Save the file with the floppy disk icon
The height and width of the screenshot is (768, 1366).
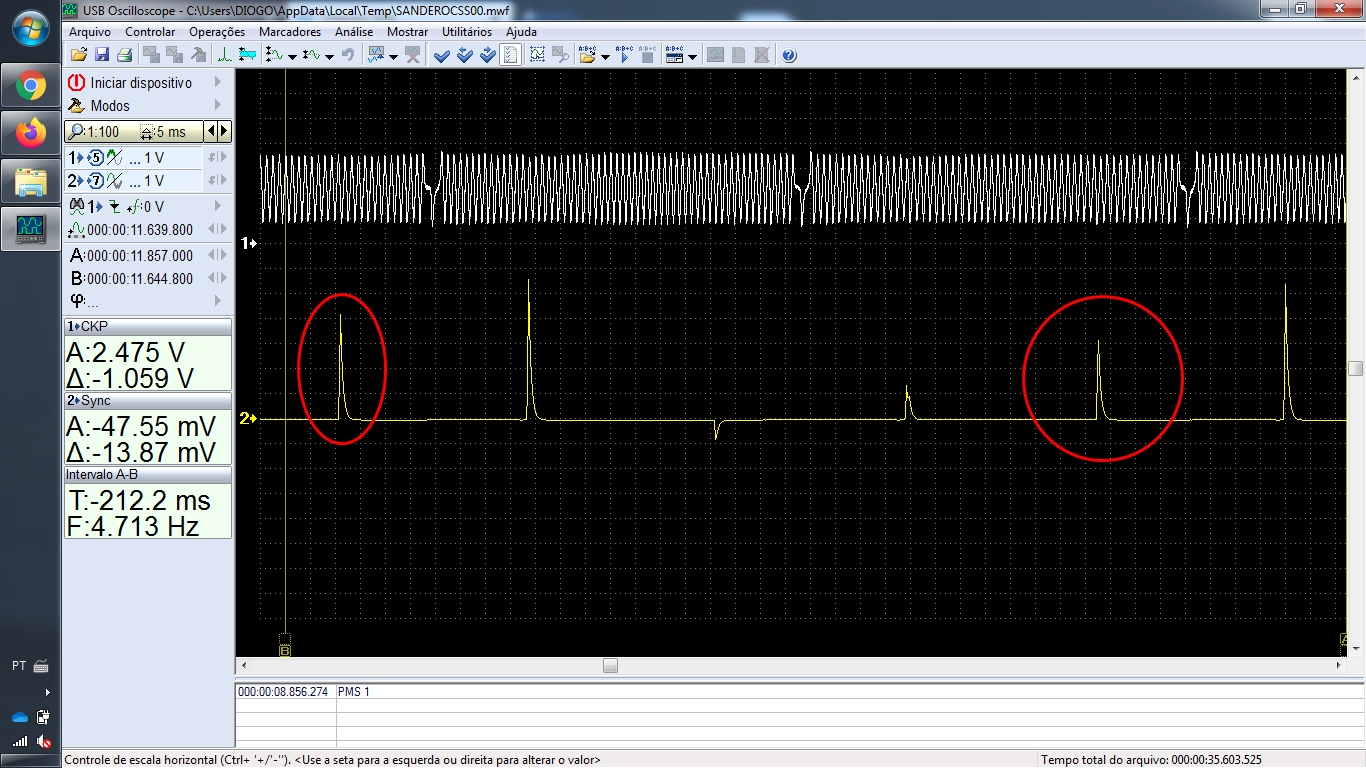(x=101, y=55)
